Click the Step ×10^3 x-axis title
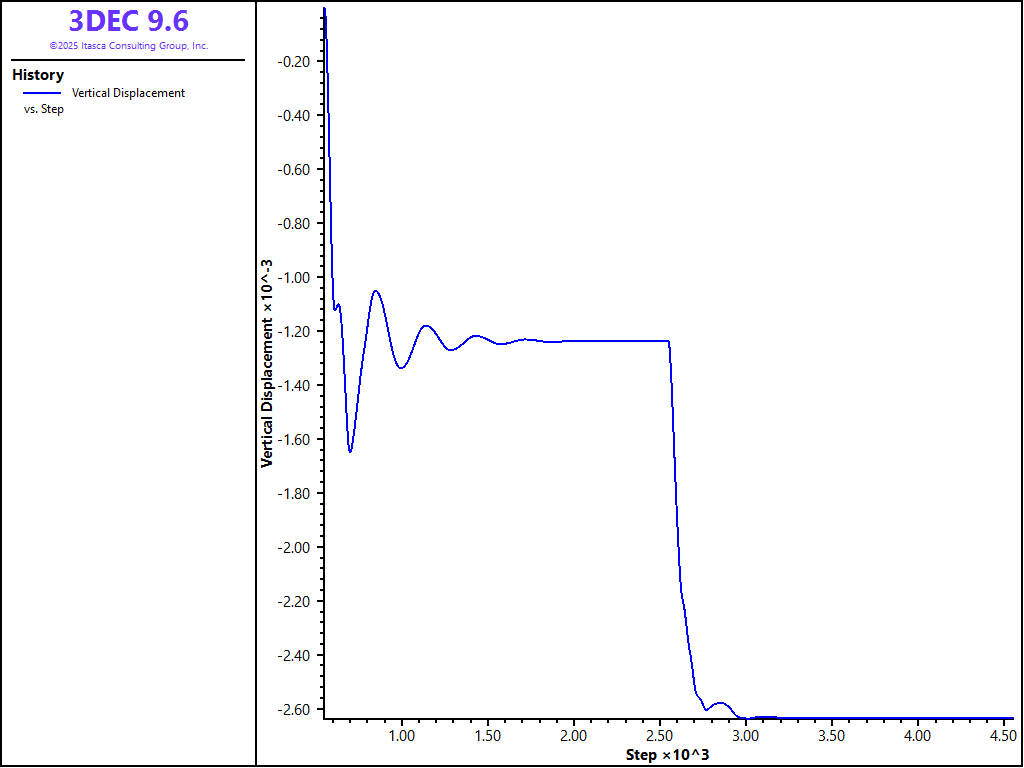This screenshot has height=768, width=1024. click(x=667, y=754)
